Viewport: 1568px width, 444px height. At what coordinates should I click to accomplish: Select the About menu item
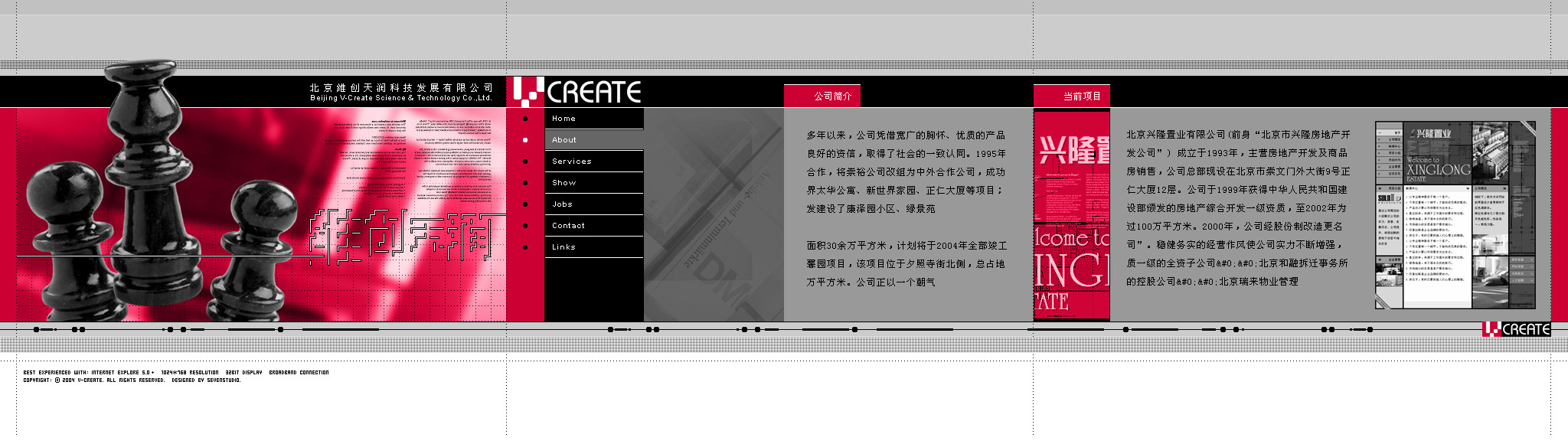tap(593, 140)
